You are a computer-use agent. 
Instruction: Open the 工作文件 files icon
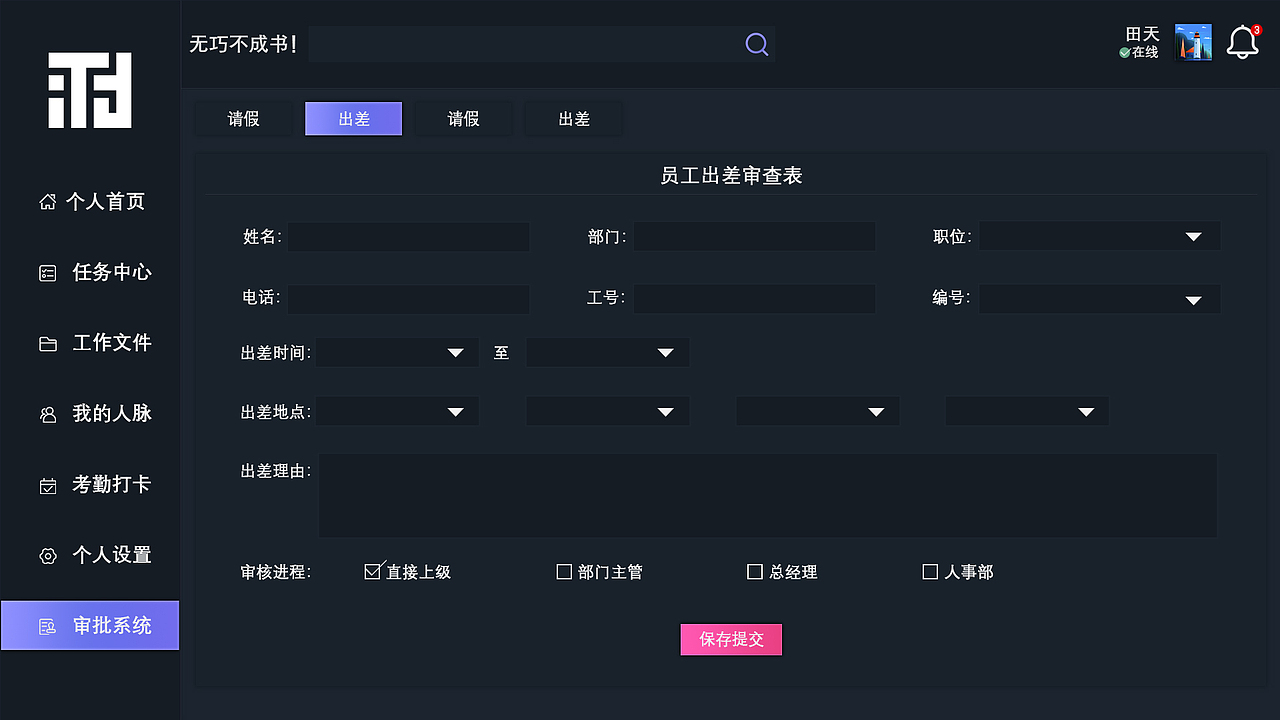coord(47,343)
